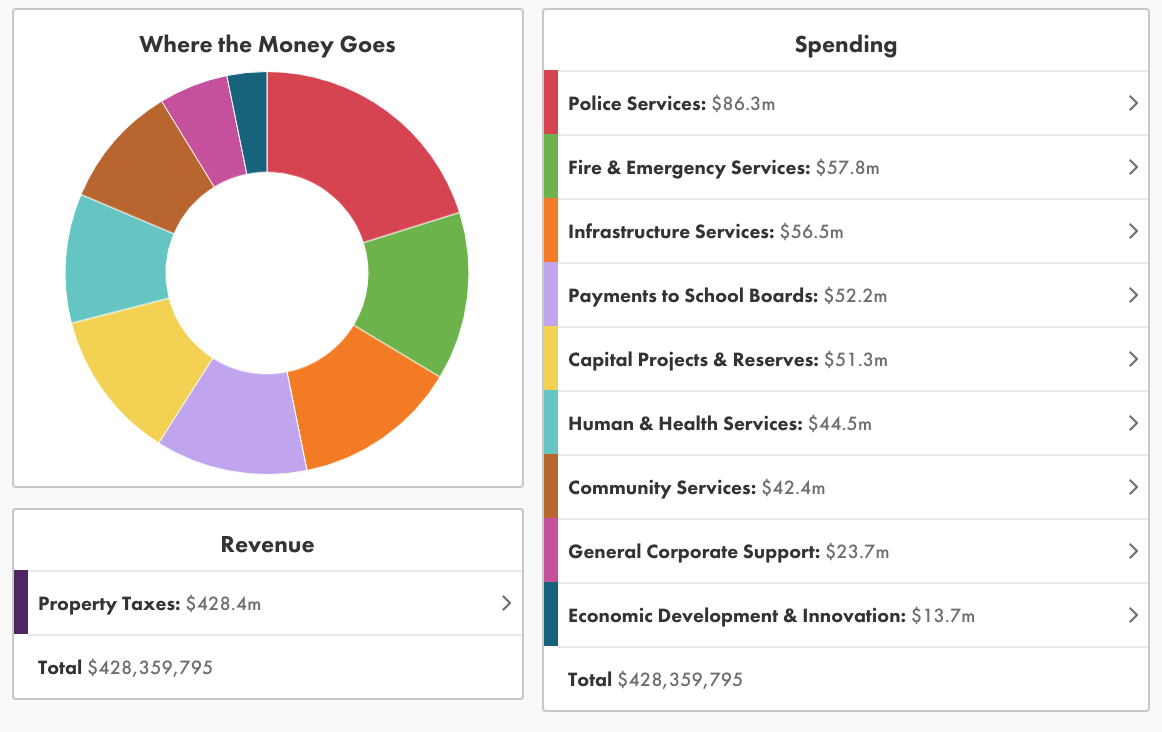
Task: Open details for Economic Development & Innovation
Action: pos(1133,615)
